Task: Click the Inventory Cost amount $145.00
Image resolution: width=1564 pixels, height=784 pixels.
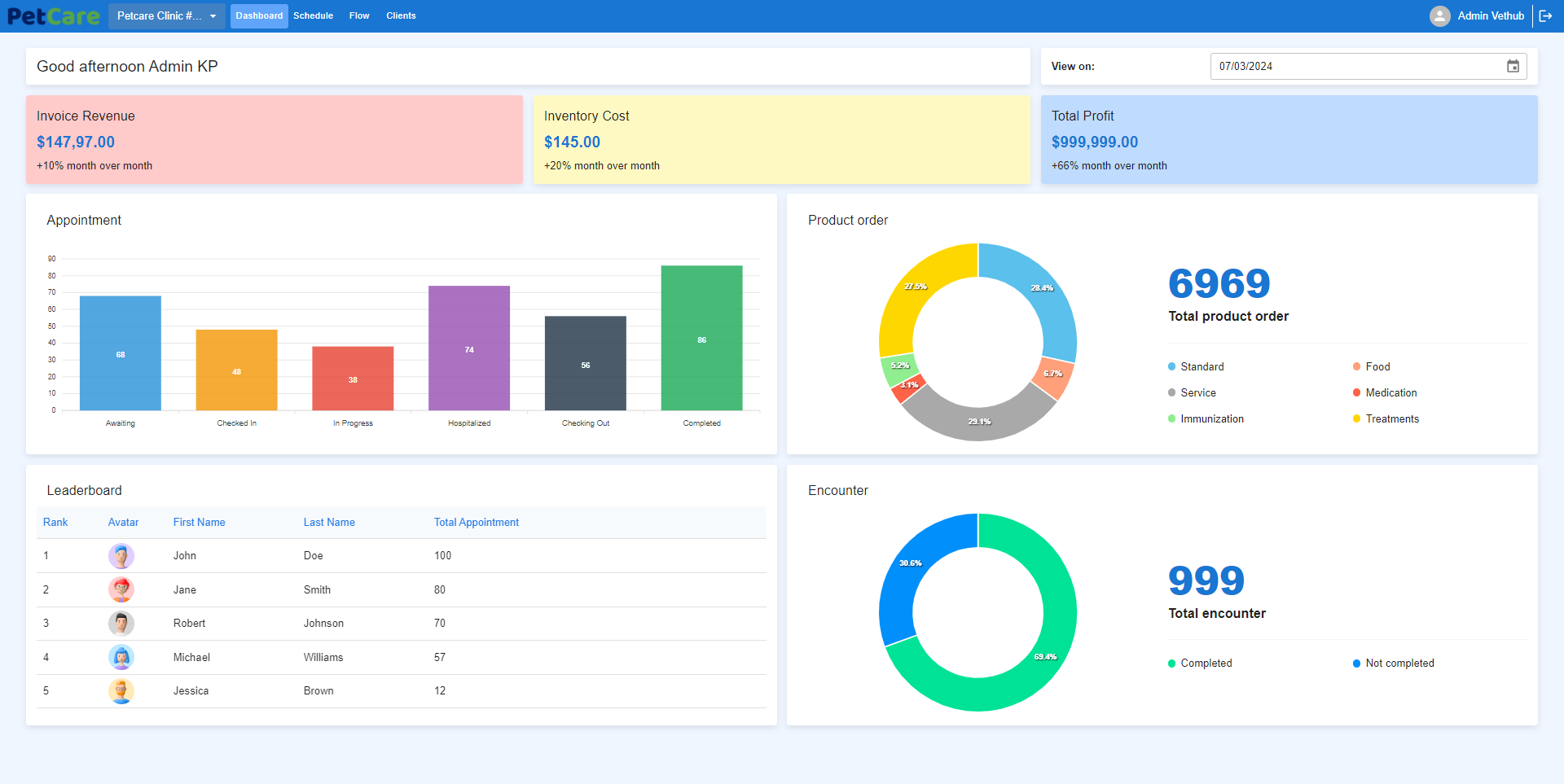Action: (x=572, y=142)
